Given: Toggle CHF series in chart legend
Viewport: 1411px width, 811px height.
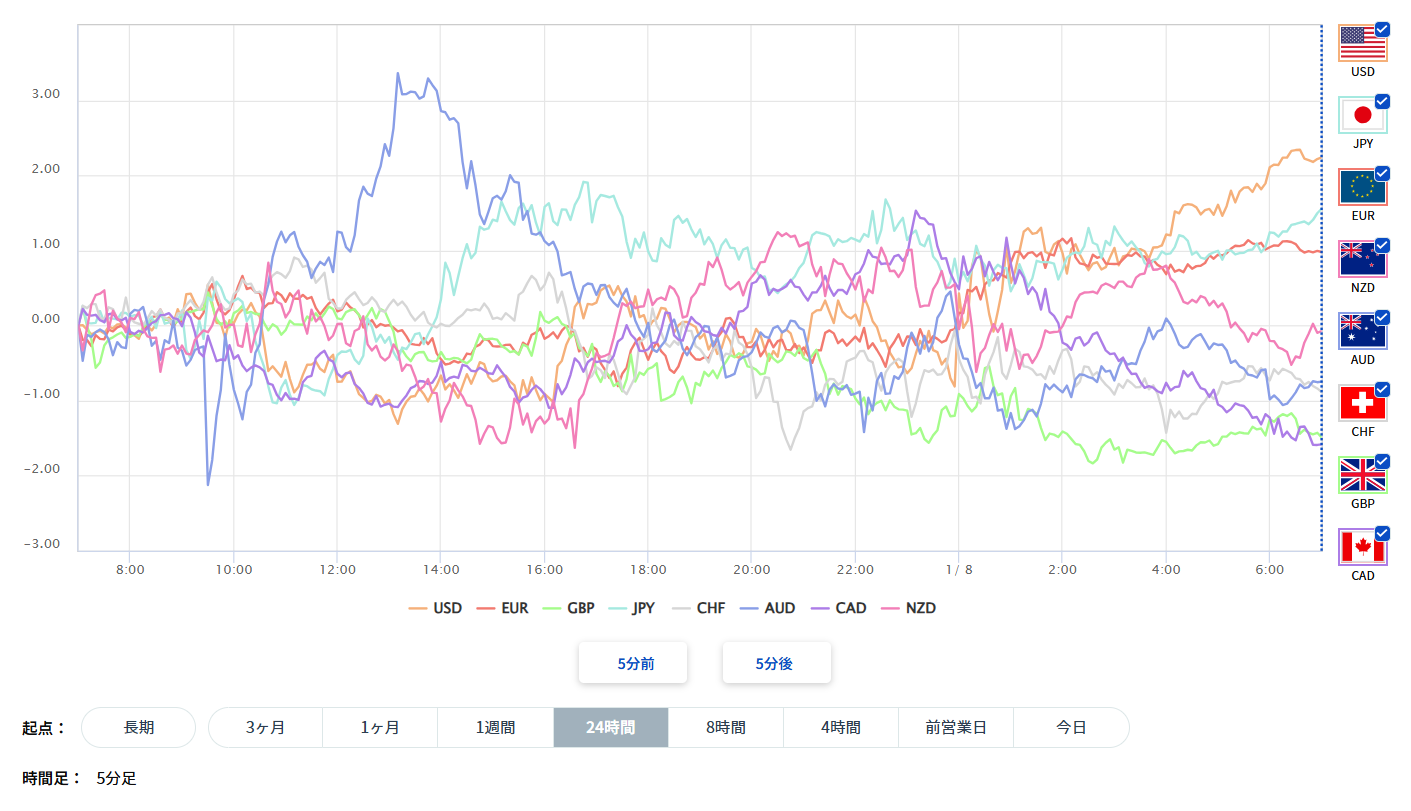Looking at the screenshot, I should click(698, 608).
